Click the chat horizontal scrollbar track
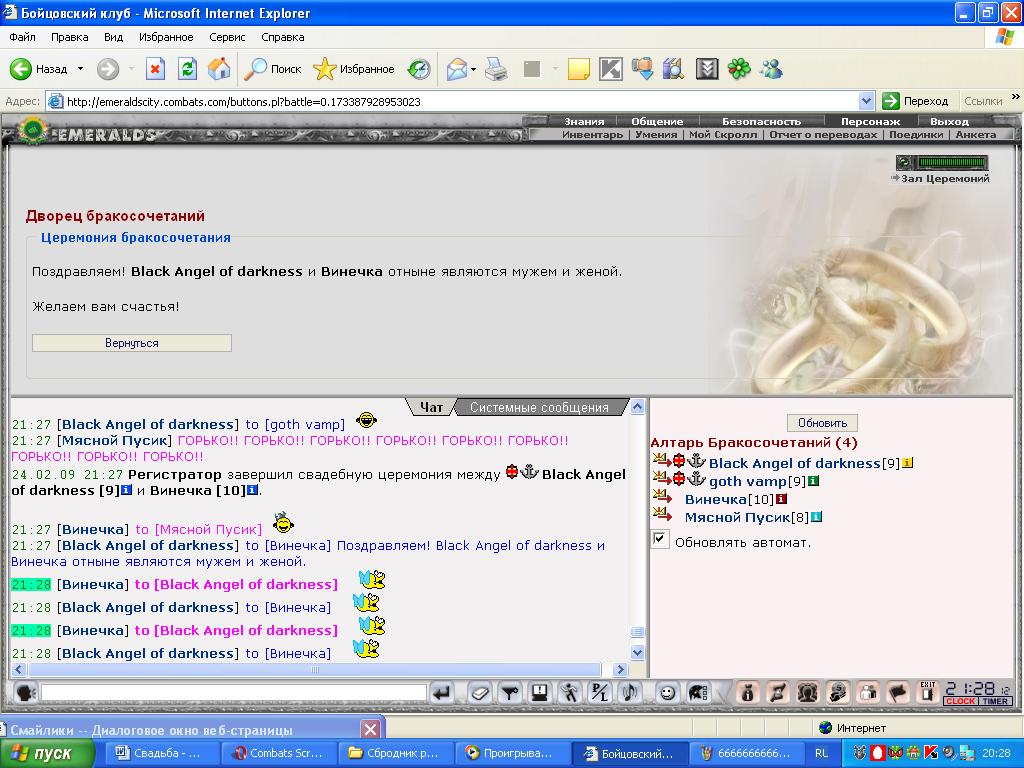Viewport: 1024px width, 768px height. point(315,669)
